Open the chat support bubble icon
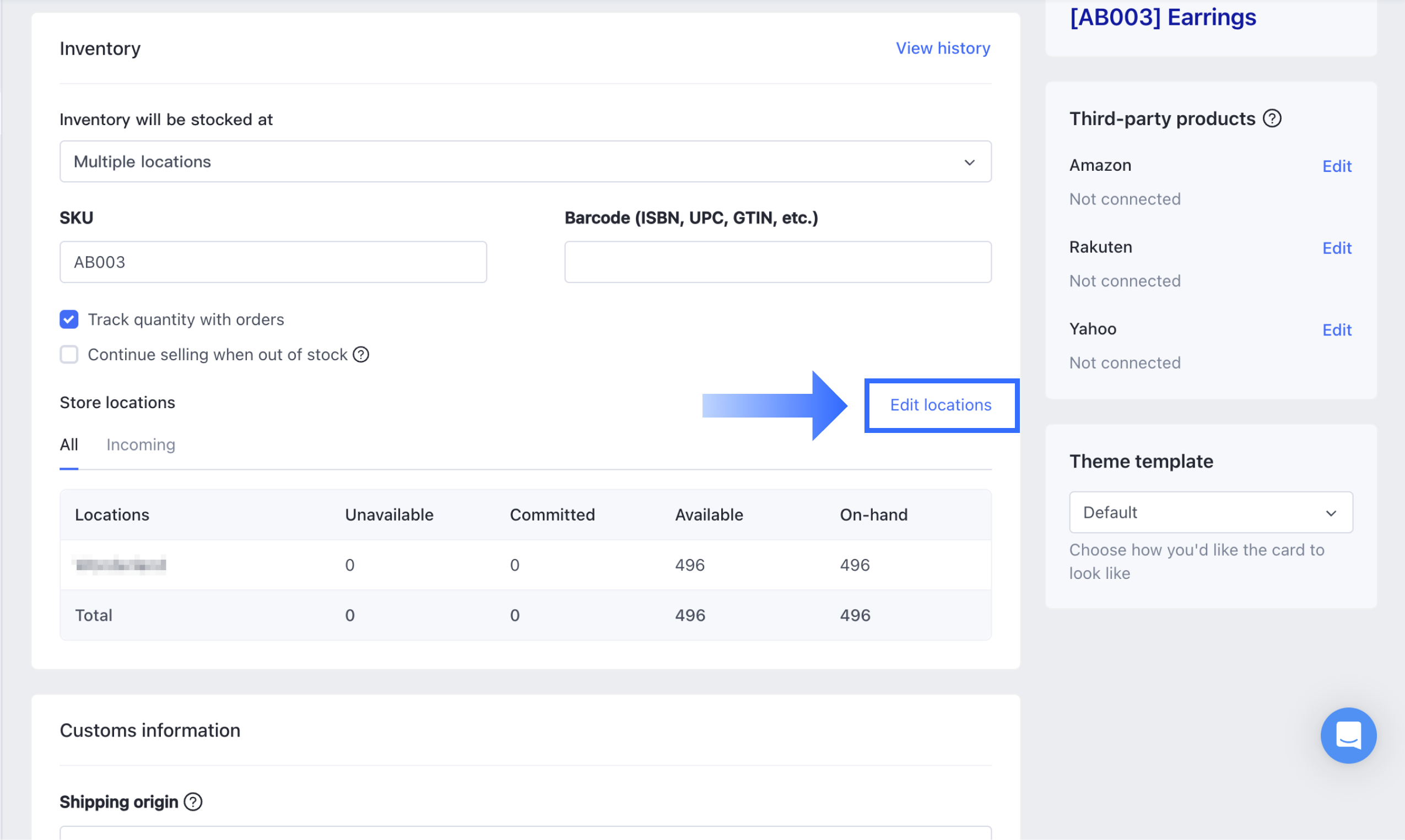This screenshot has width=1405, height=840. pos(1348,735)
